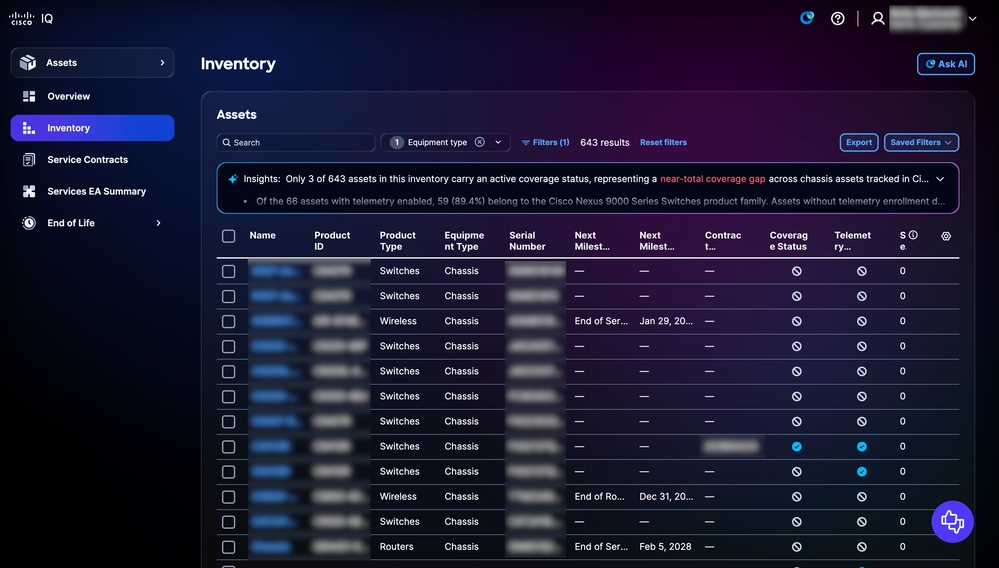Expand the Insights banner chevron
The image size is (999, 568).
pos(940,179)
